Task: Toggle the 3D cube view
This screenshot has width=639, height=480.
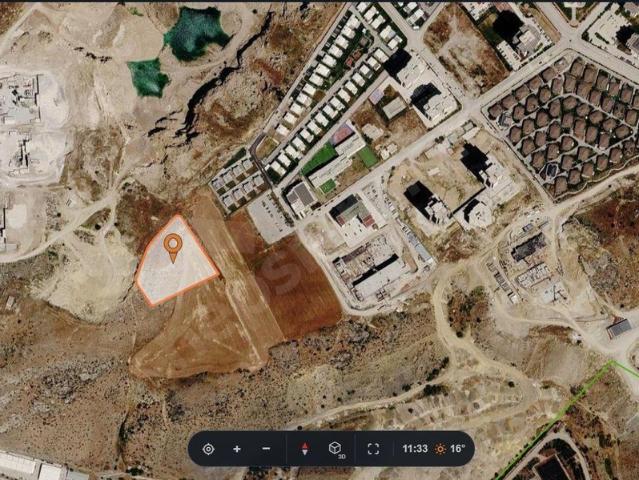Action: click(336, 449)
